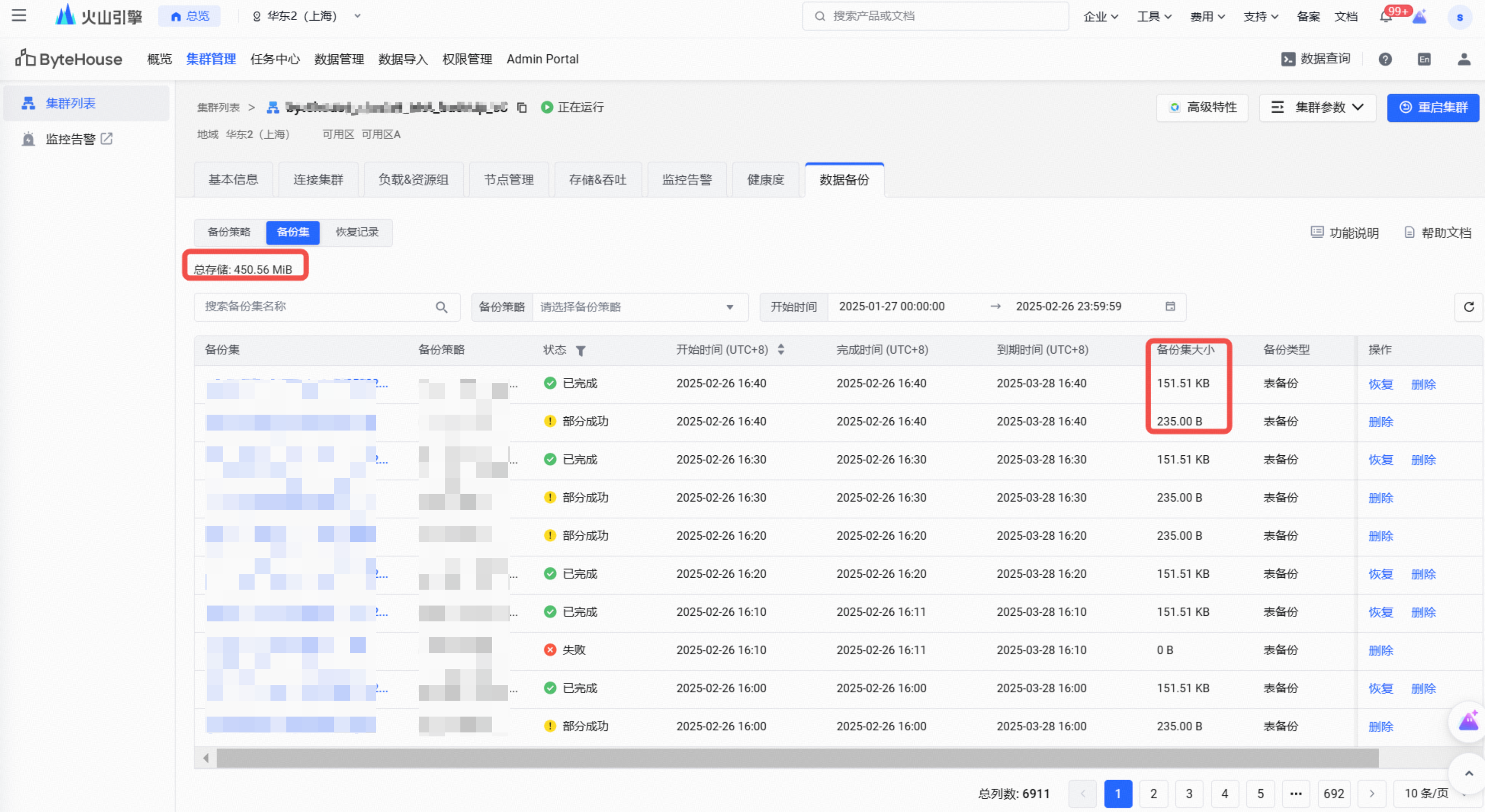Copy the cluster name
Screen dimensions: 1485x812
pyautogui.click(x=522, y=108)
